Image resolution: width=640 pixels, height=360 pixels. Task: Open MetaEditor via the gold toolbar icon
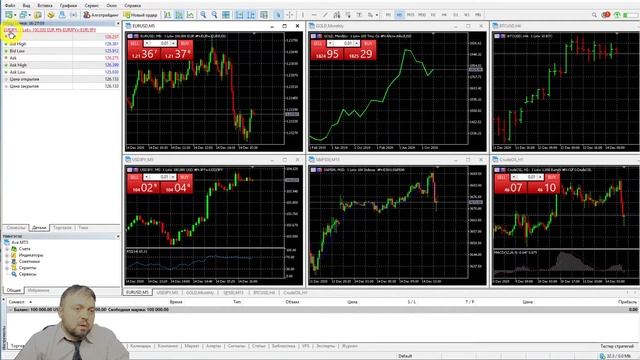point(51,15)
